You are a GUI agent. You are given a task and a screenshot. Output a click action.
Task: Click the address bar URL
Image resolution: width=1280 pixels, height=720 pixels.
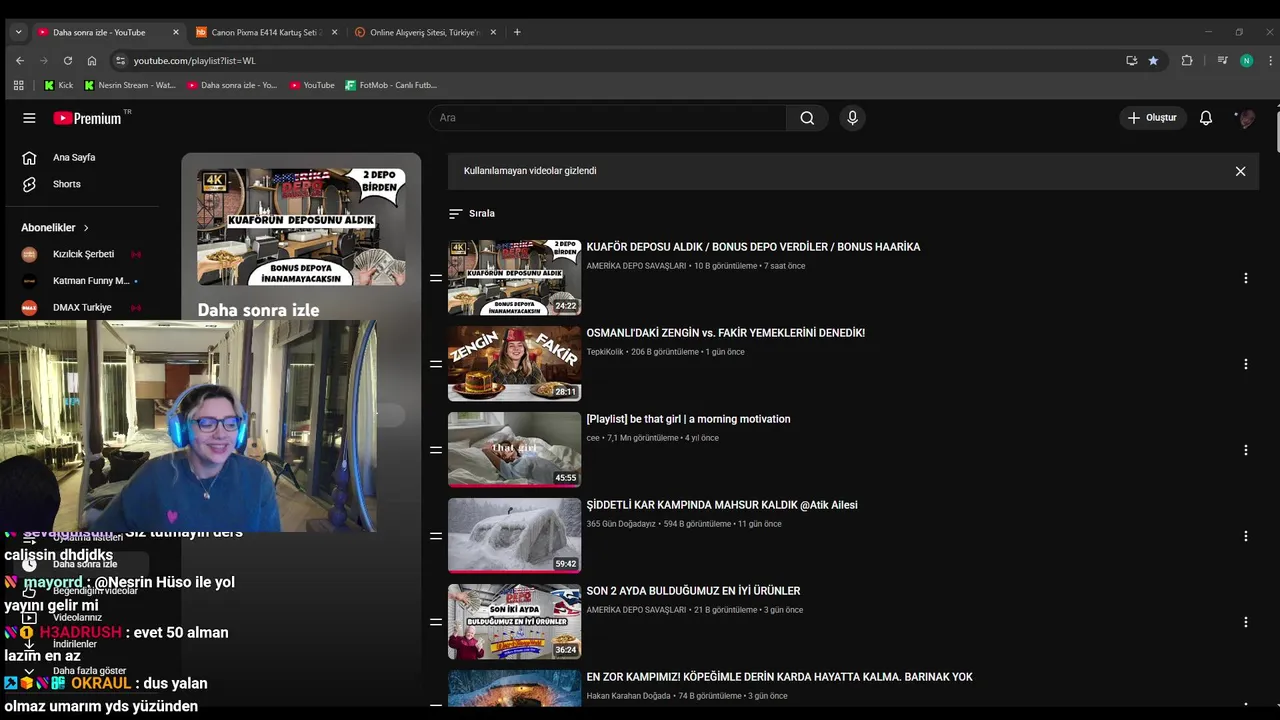coord(194,61)
